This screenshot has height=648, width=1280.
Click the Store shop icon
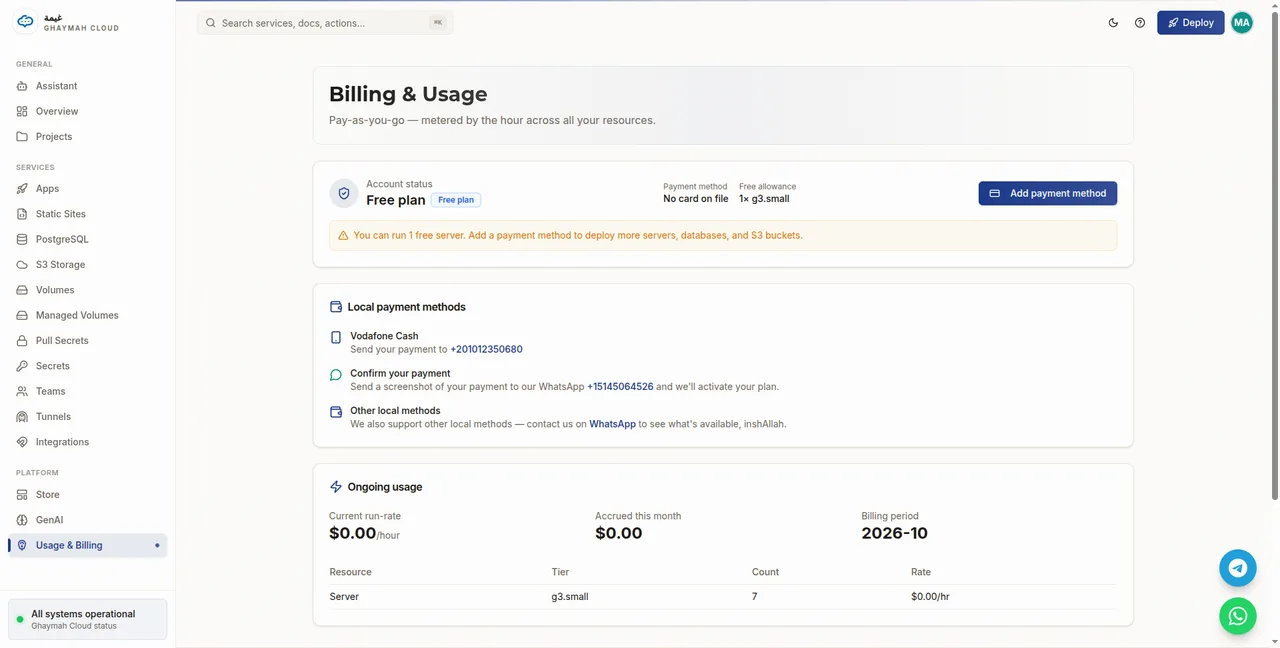click(22, 494)
